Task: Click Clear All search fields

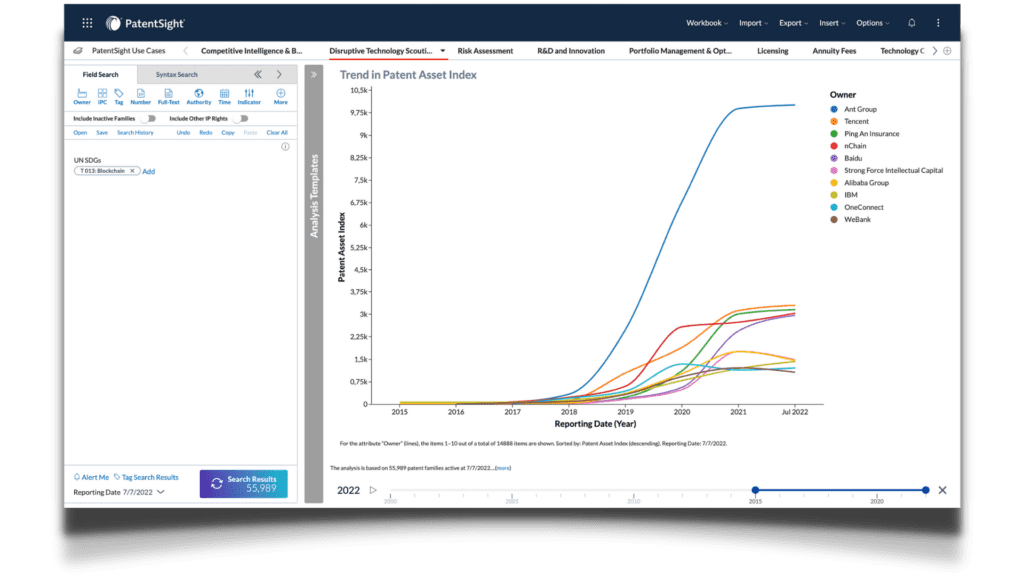Action: tap(277, 133)
